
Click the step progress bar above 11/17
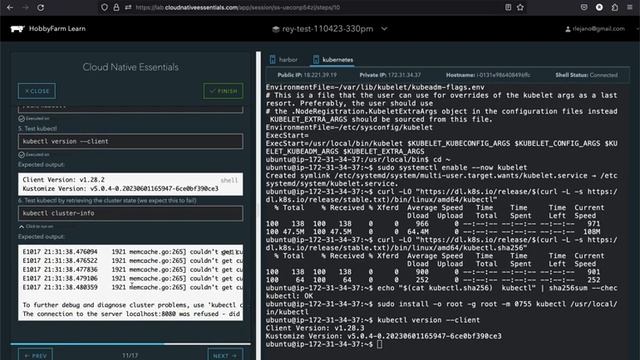click(x=130, y=344)
